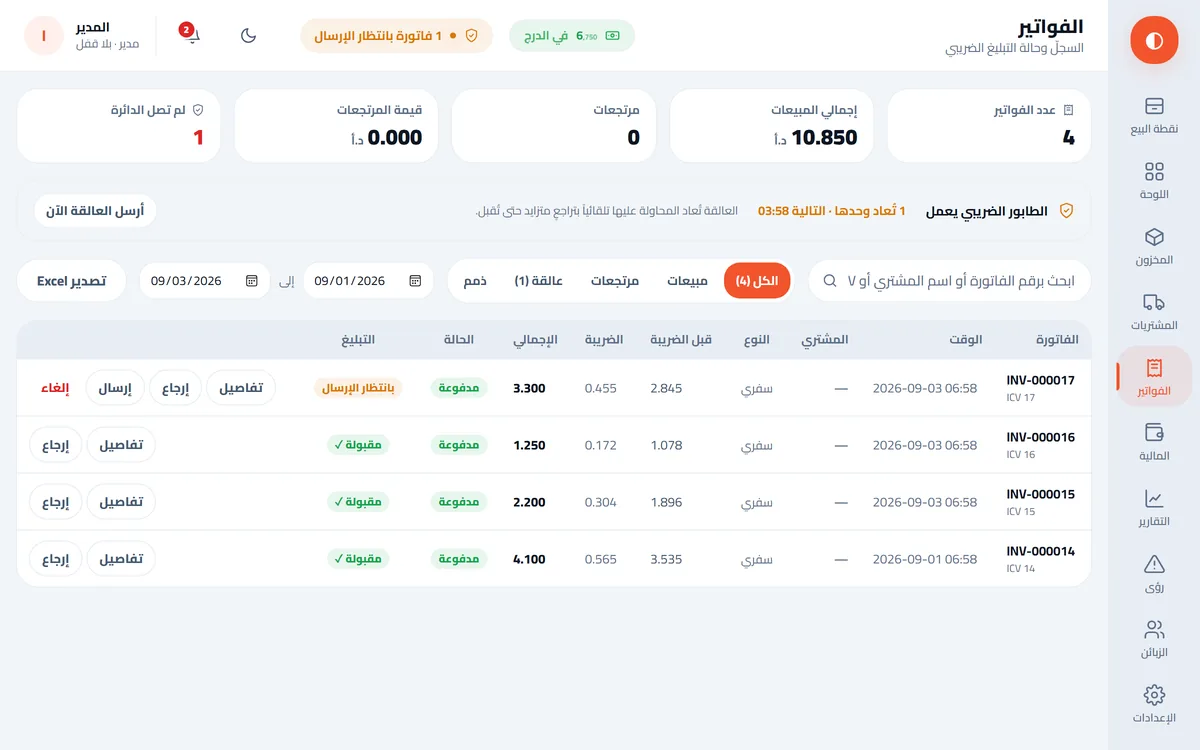Click الإجمالي column header
Image resolution: width=1200 pixels, height=750 pixels.
tap(535, 340)
